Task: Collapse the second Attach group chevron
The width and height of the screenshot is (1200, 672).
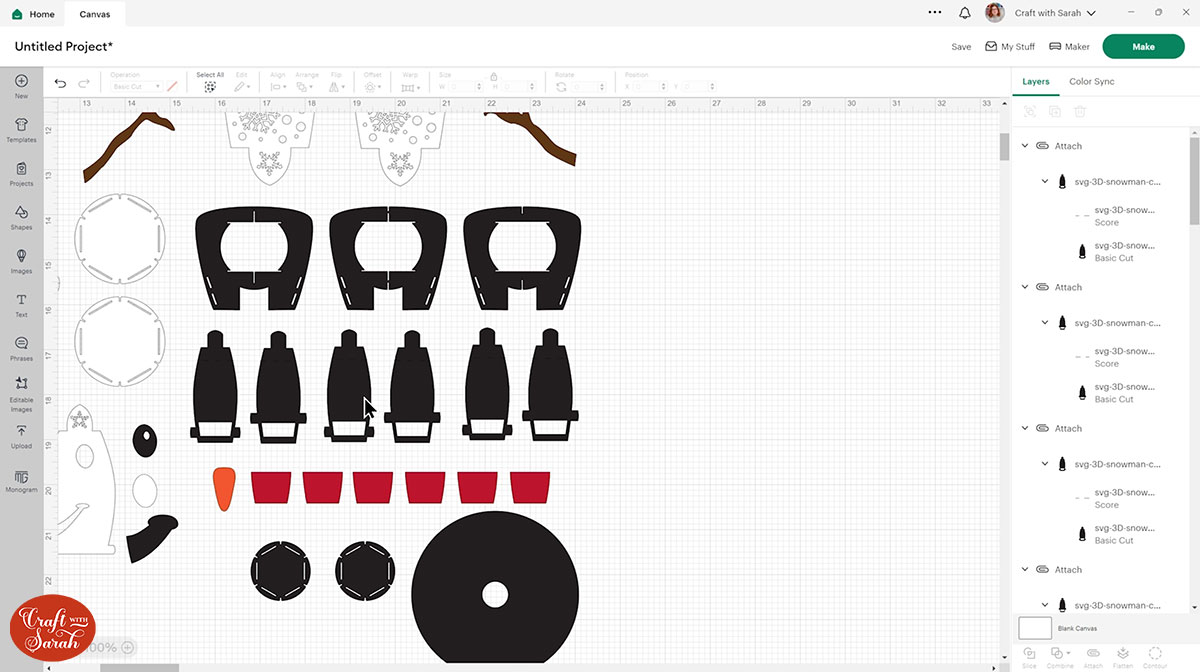Action: tap(1025, 287)
